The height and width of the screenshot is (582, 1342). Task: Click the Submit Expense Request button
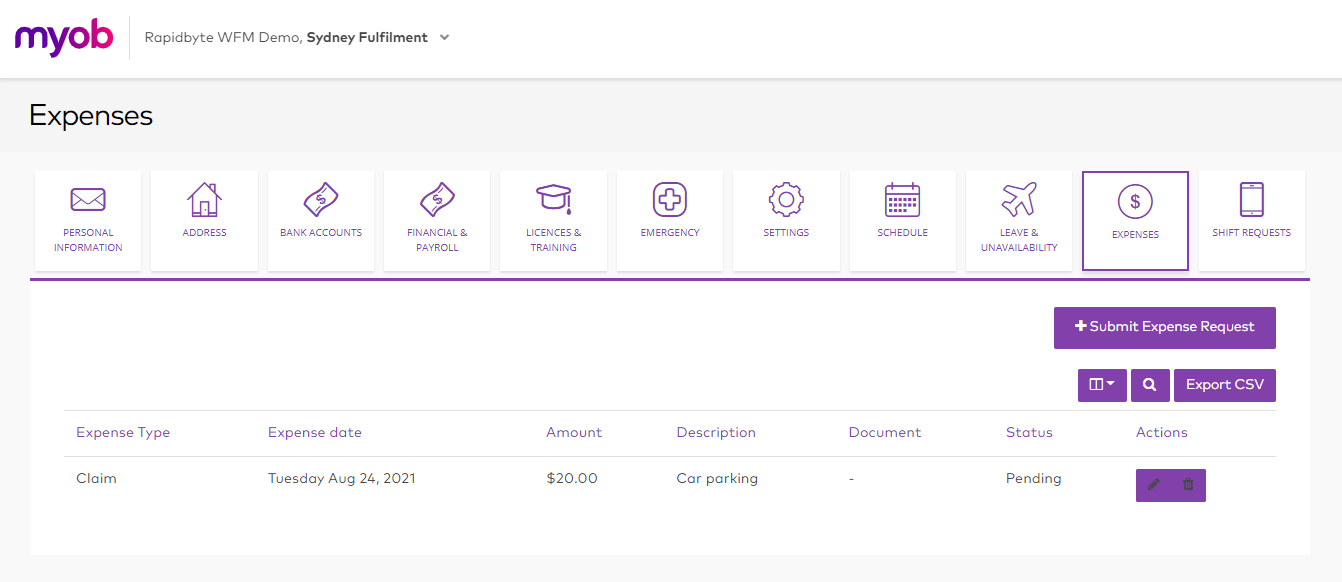pos(1164,327)
